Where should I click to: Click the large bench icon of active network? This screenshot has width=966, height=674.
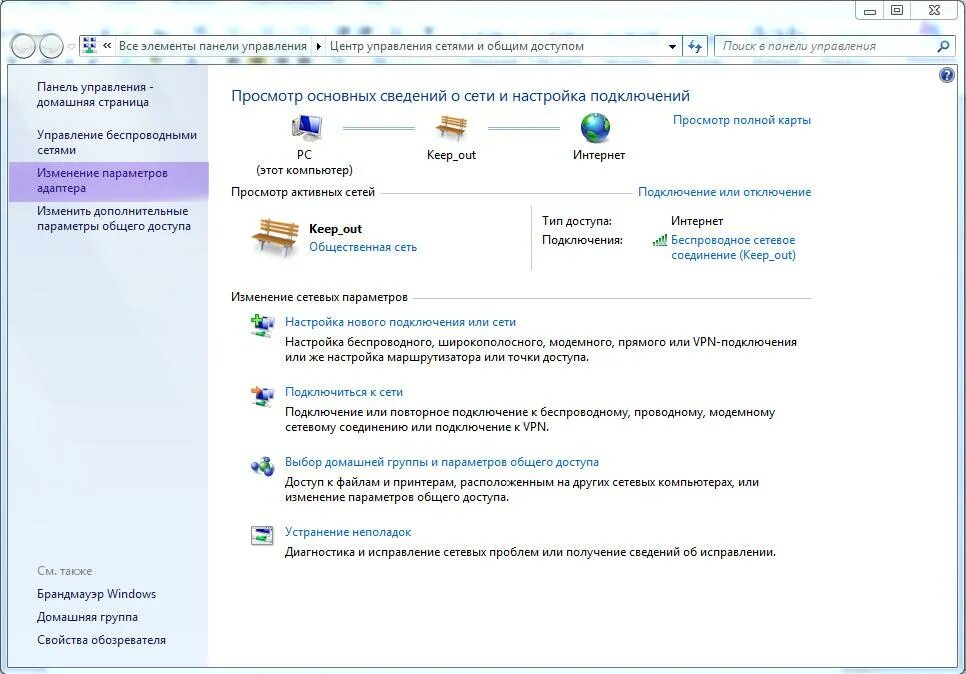[x=275, y=237]
